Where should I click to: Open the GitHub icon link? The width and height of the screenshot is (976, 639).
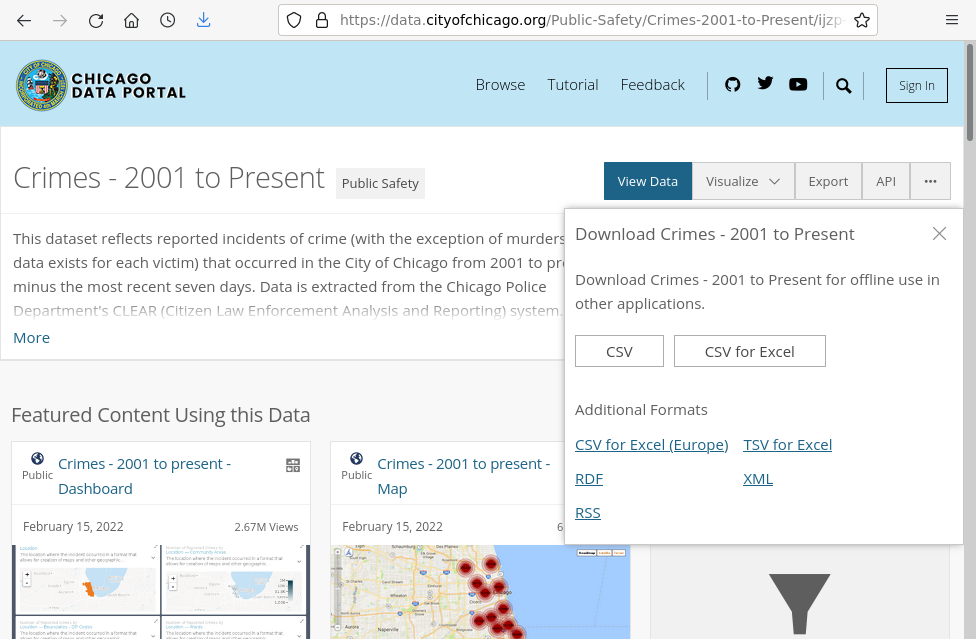click(733, 85)
